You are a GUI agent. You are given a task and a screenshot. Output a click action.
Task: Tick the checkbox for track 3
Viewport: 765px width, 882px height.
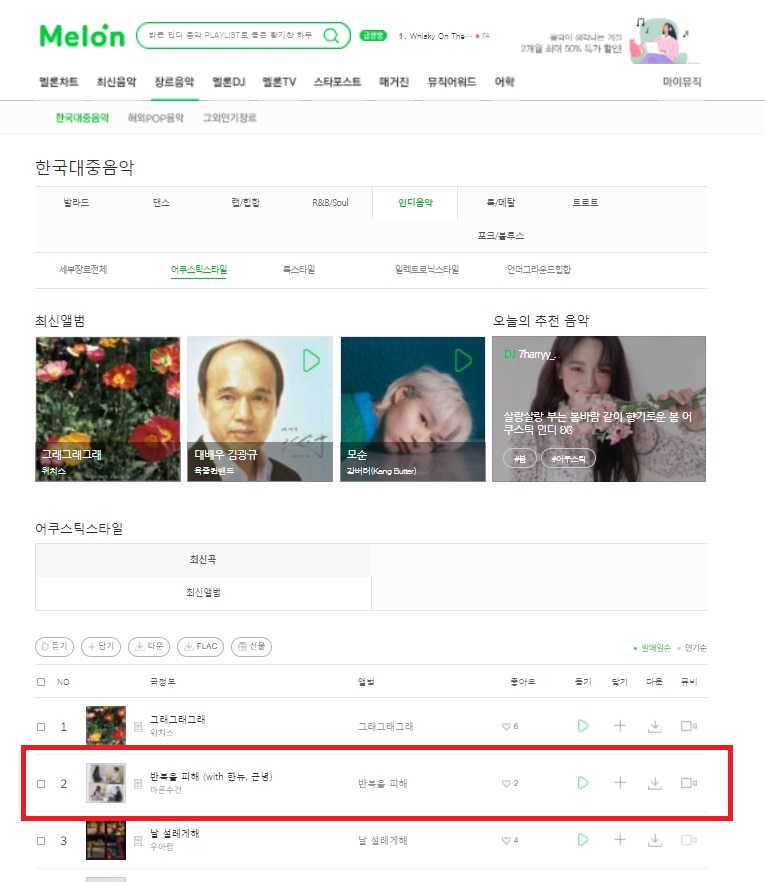point(41,841)
